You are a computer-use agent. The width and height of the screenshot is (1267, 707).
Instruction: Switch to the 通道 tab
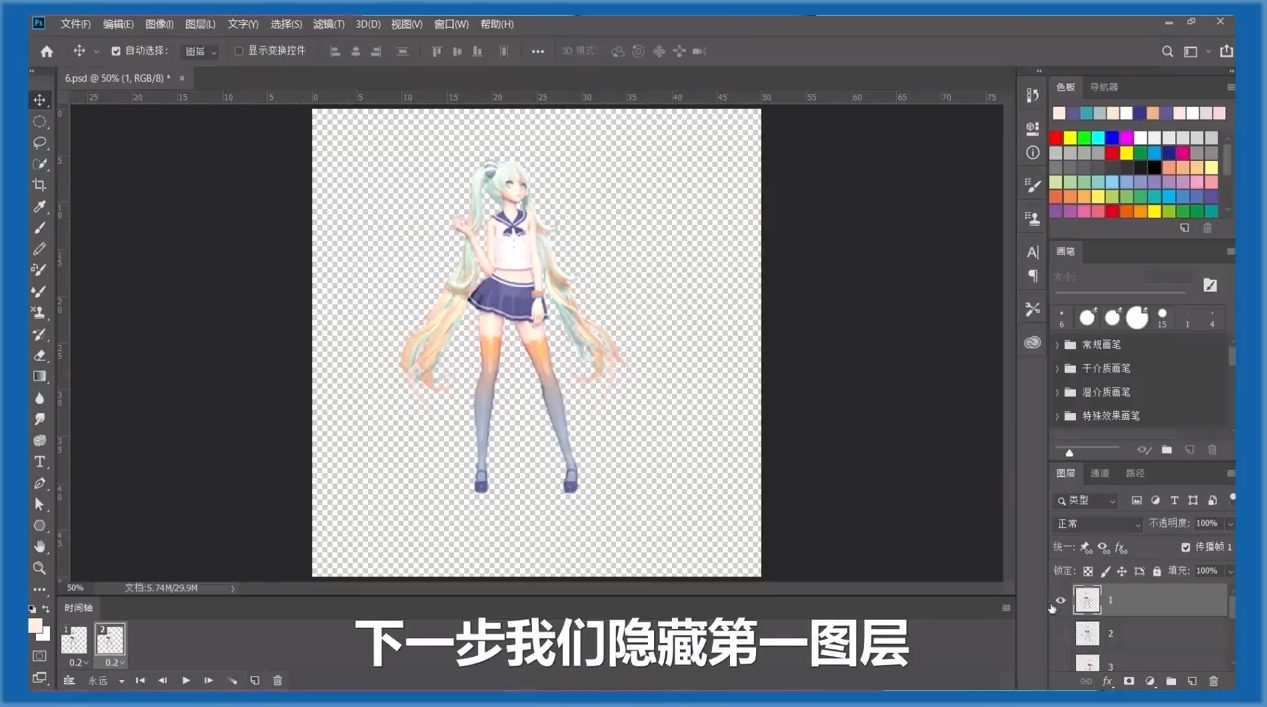[x=1100, y=474]
